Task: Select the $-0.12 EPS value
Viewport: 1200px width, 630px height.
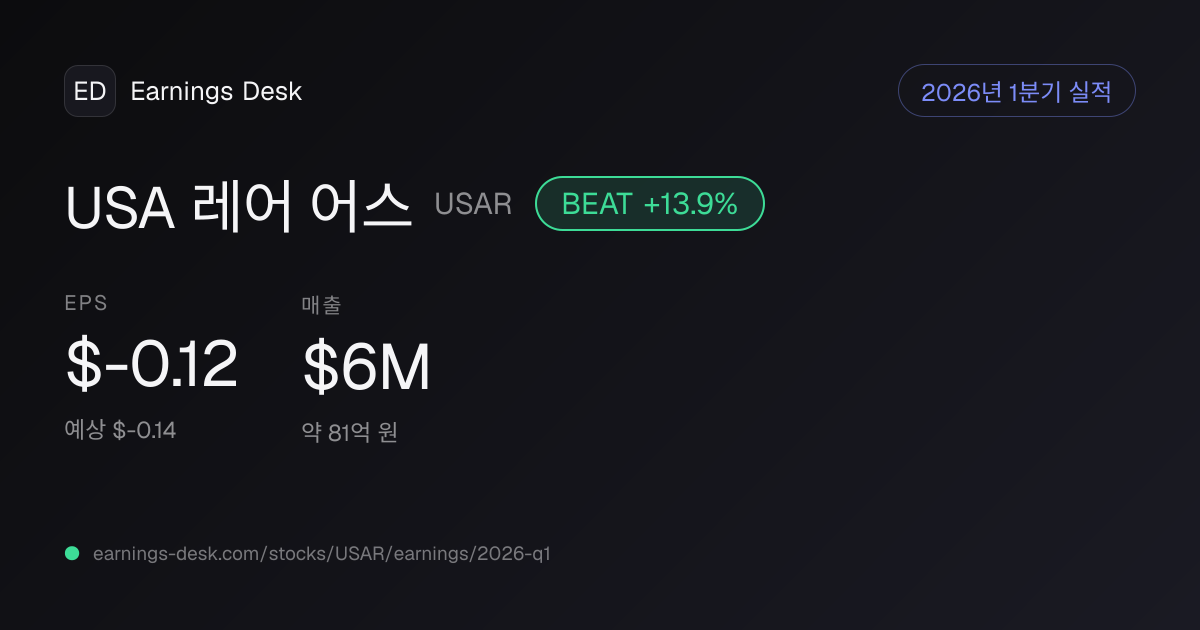Action: click(x=151, y=364)
